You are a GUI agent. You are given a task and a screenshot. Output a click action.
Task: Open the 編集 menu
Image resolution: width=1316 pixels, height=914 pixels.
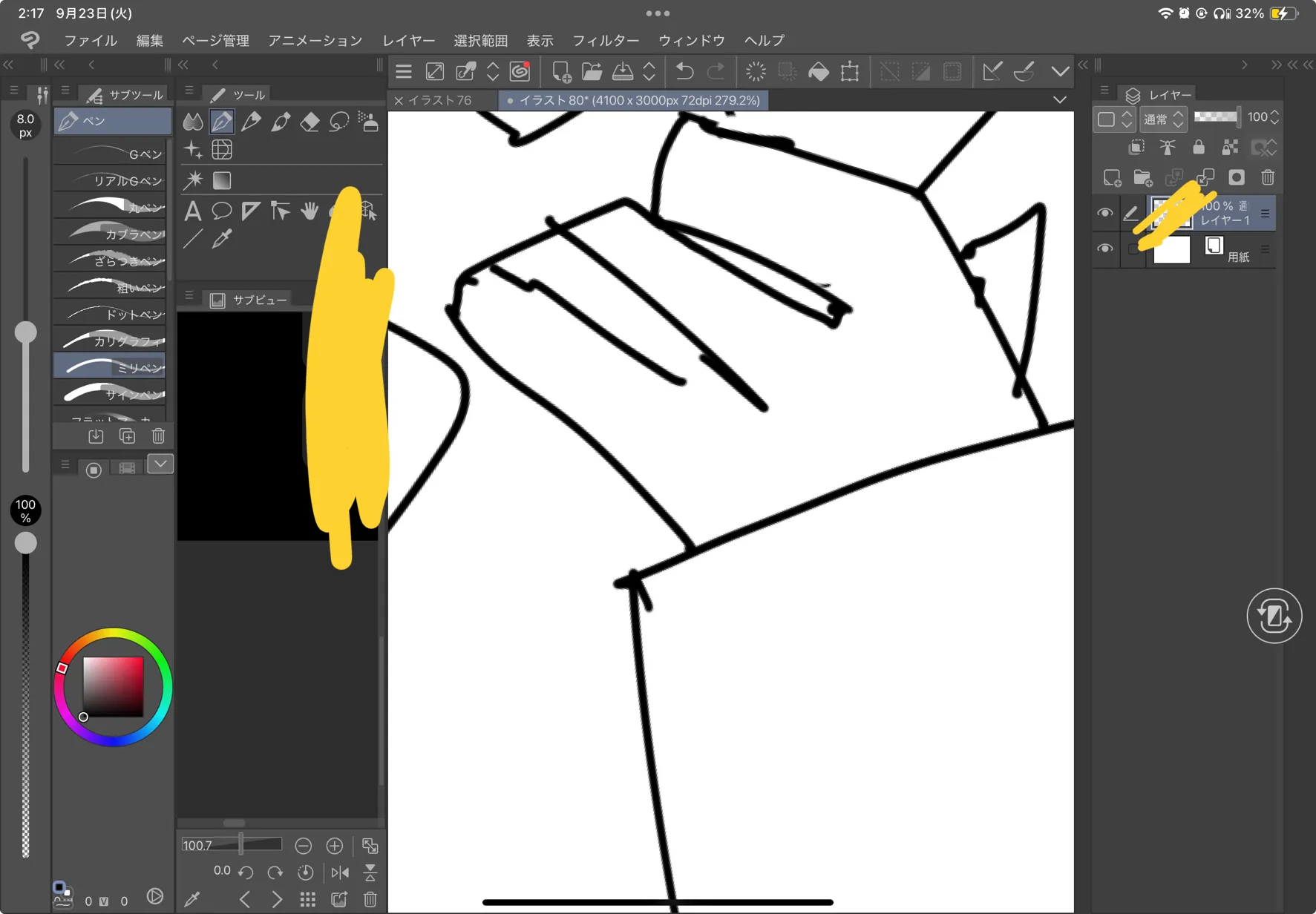[x=150, y=40]
